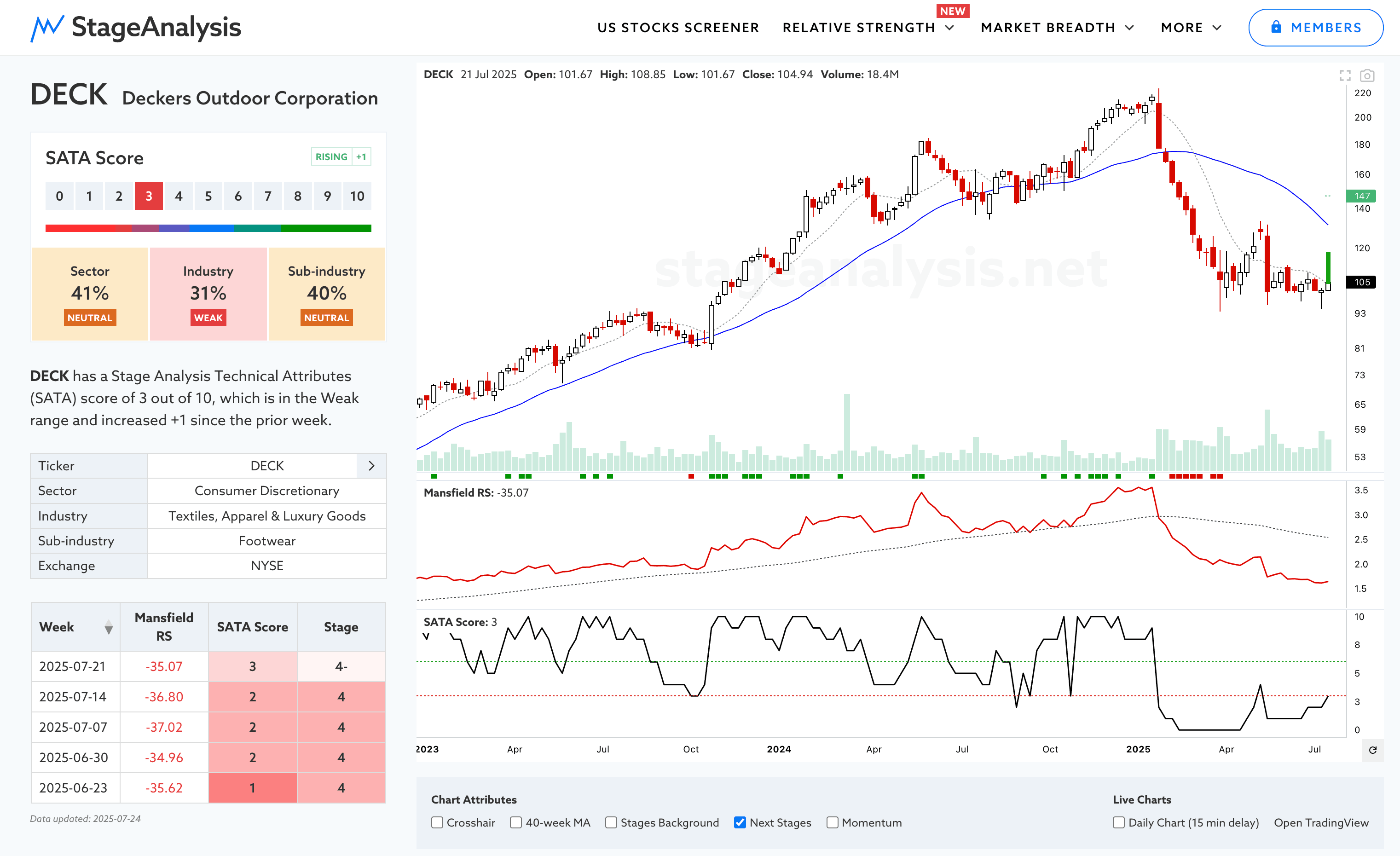
Task: Click the Mansfield RS -35.07 chart label
Action: (476, 492)
